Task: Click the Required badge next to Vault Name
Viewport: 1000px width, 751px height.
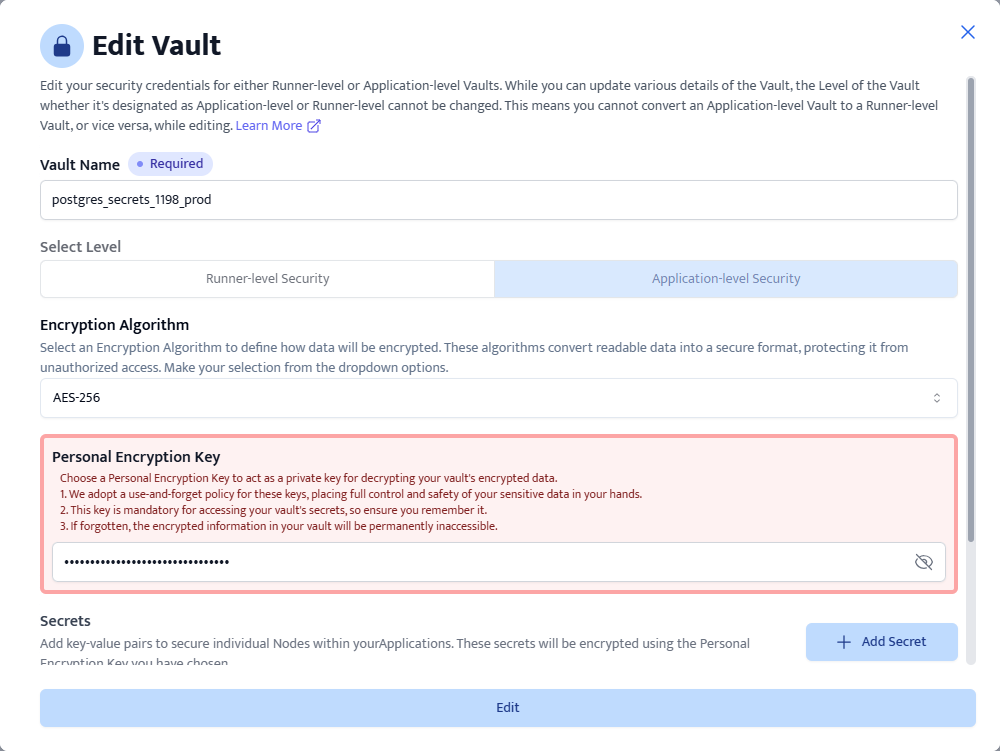Action: pyautogui.click(x=170, y=164)
